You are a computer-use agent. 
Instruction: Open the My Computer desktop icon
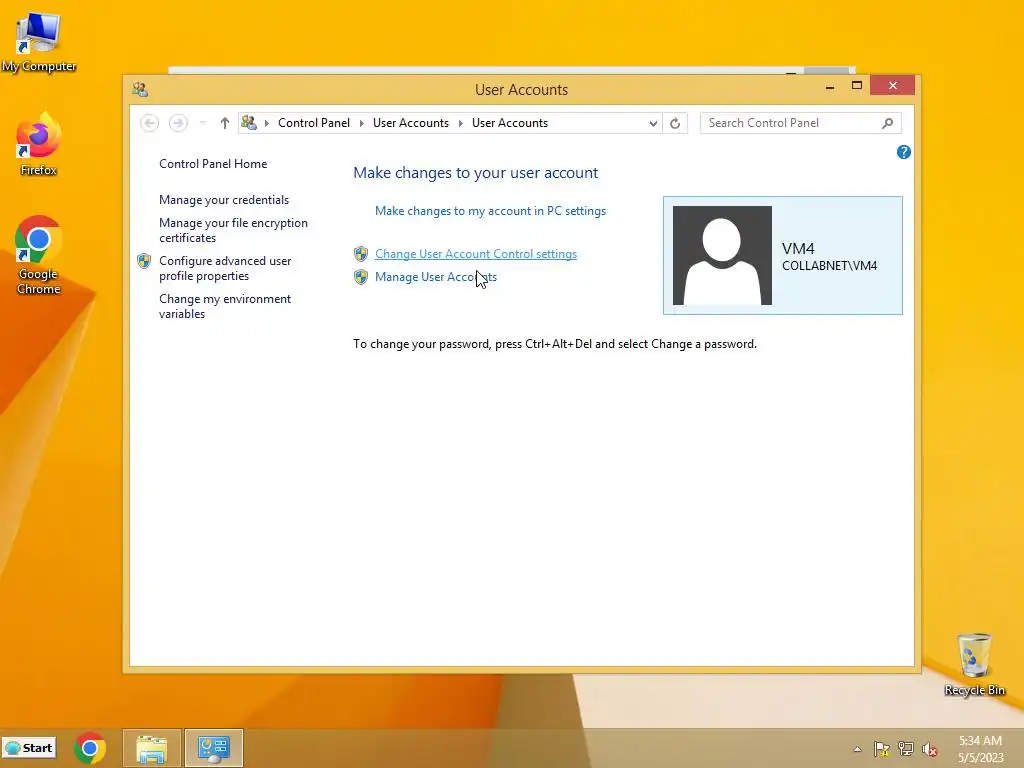click(39, 42)
